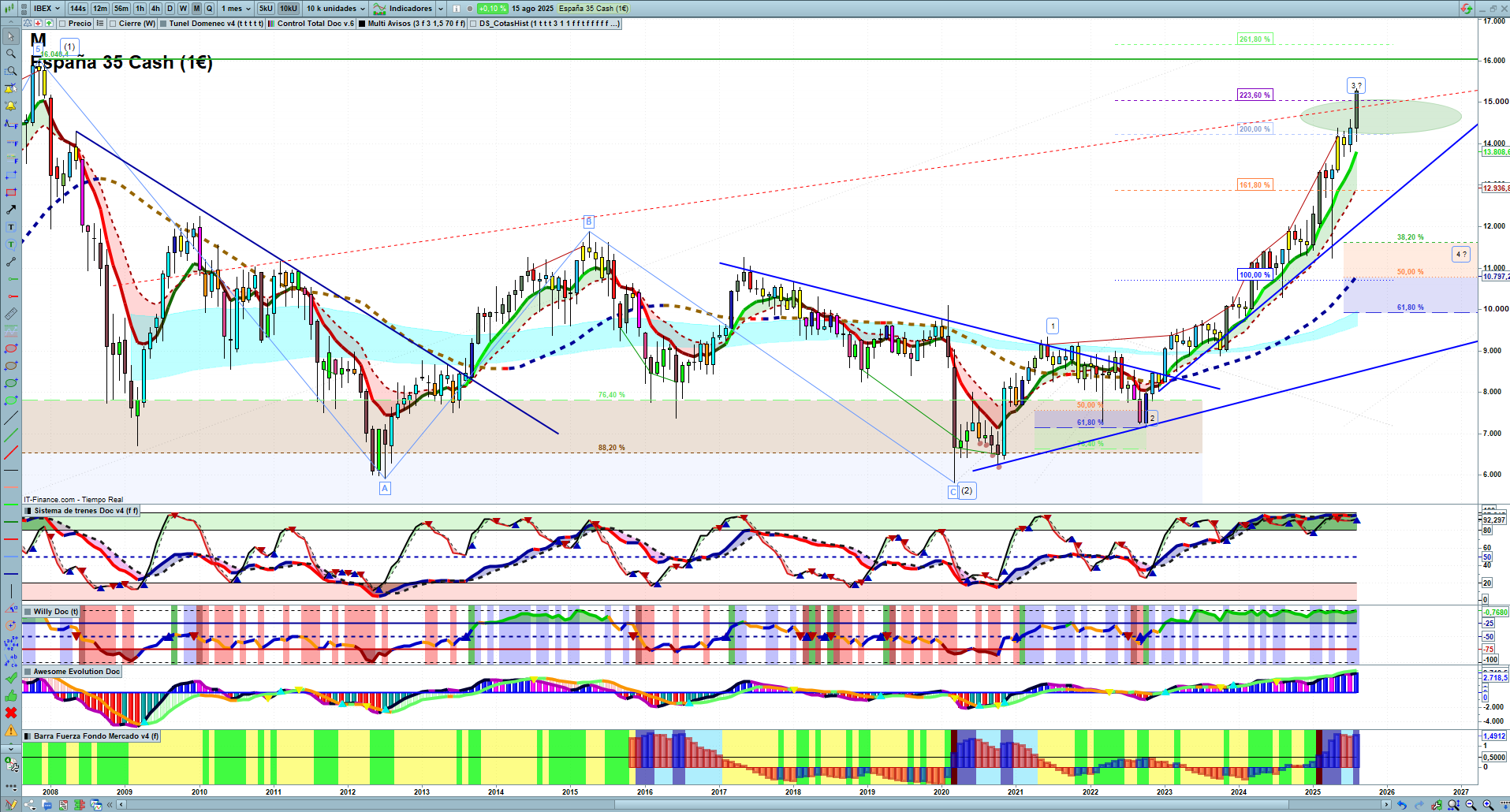Viewport: 1510px width, 812px height.
Task: Expand the Indicadores dropdown arrow
Action: pyautogui.click(x=441, y=9)
